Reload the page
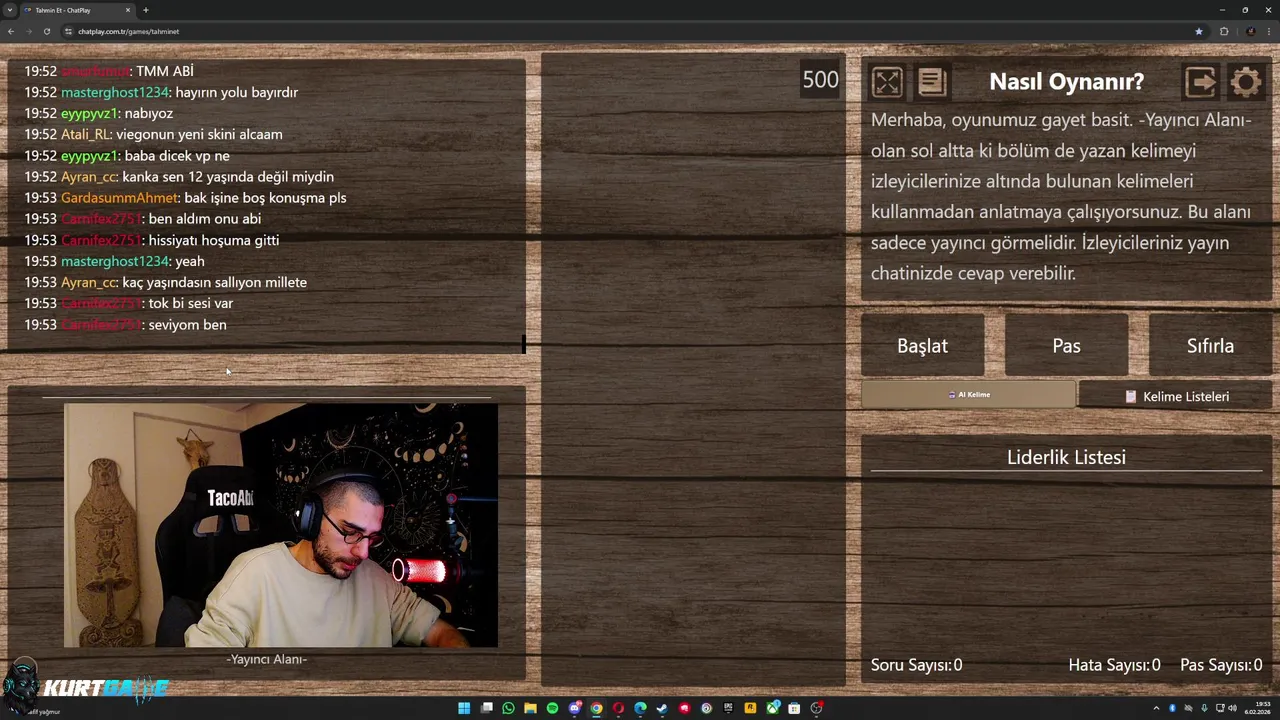The width and height of the screenshot is (1280, 720). (47, 31)
